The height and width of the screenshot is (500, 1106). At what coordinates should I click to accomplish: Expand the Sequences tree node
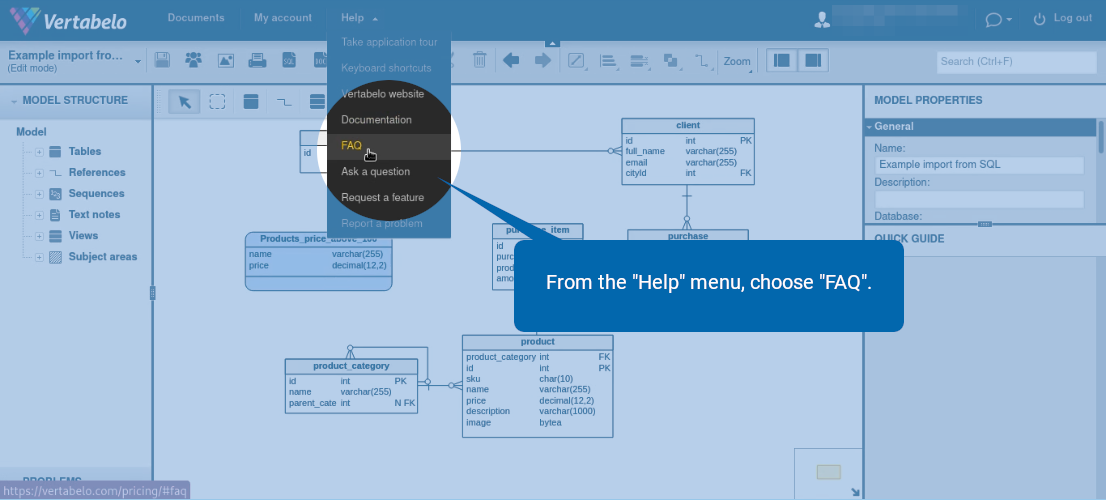tap(40, 195)
